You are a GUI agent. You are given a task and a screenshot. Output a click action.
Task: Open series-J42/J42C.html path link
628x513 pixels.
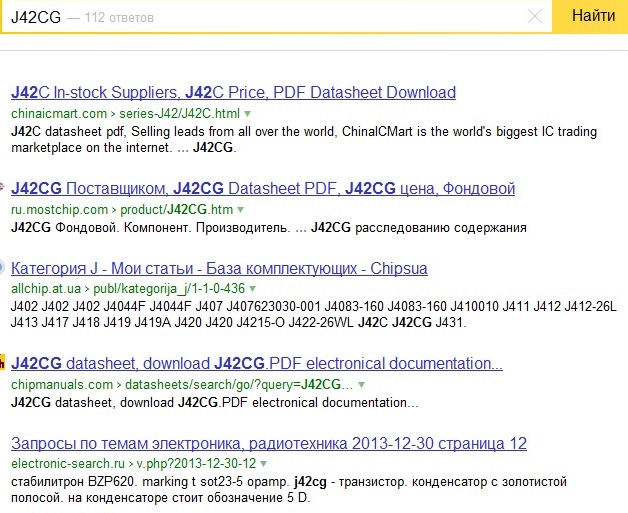pyautogui.click(x=179, y=114)
